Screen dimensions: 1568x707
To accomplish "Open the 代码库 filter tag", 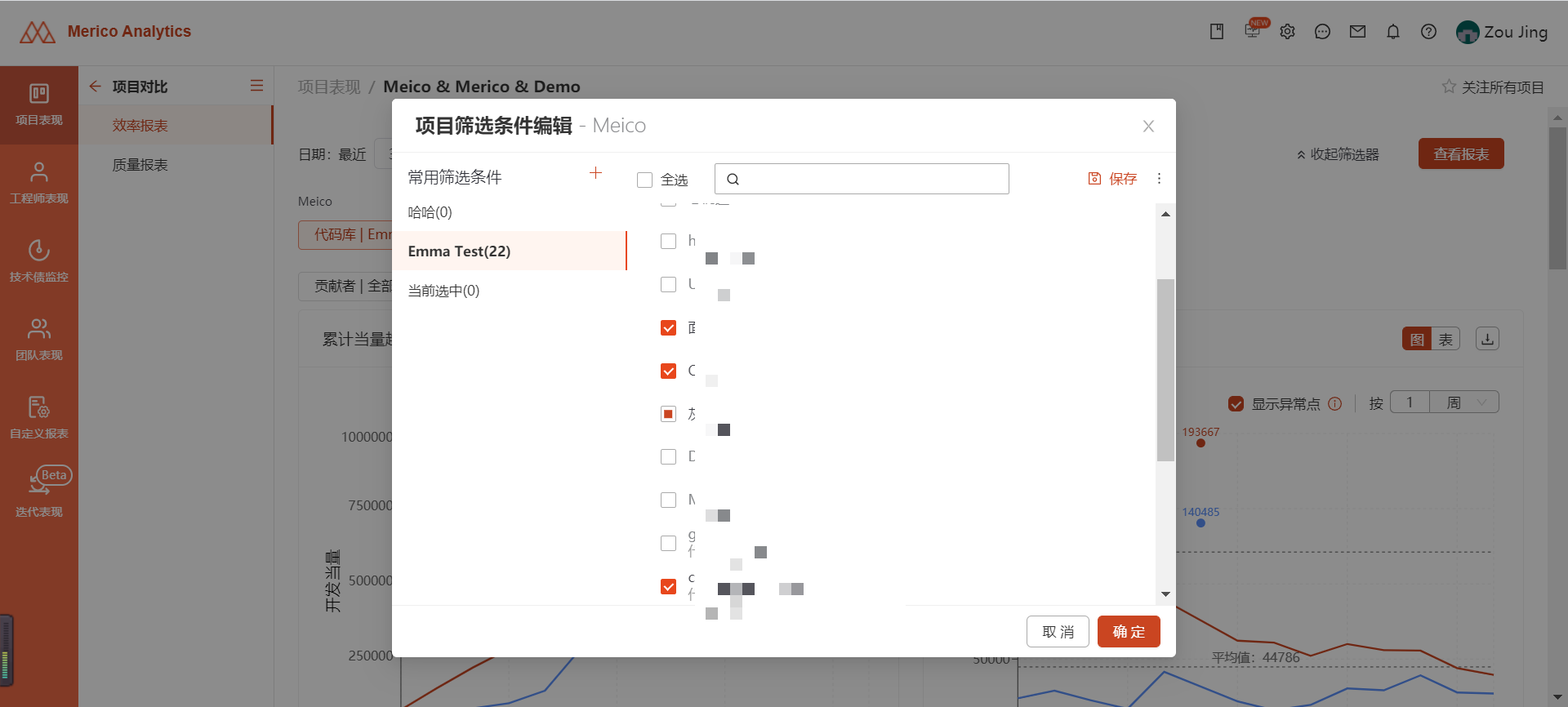I will coord(345,234).
